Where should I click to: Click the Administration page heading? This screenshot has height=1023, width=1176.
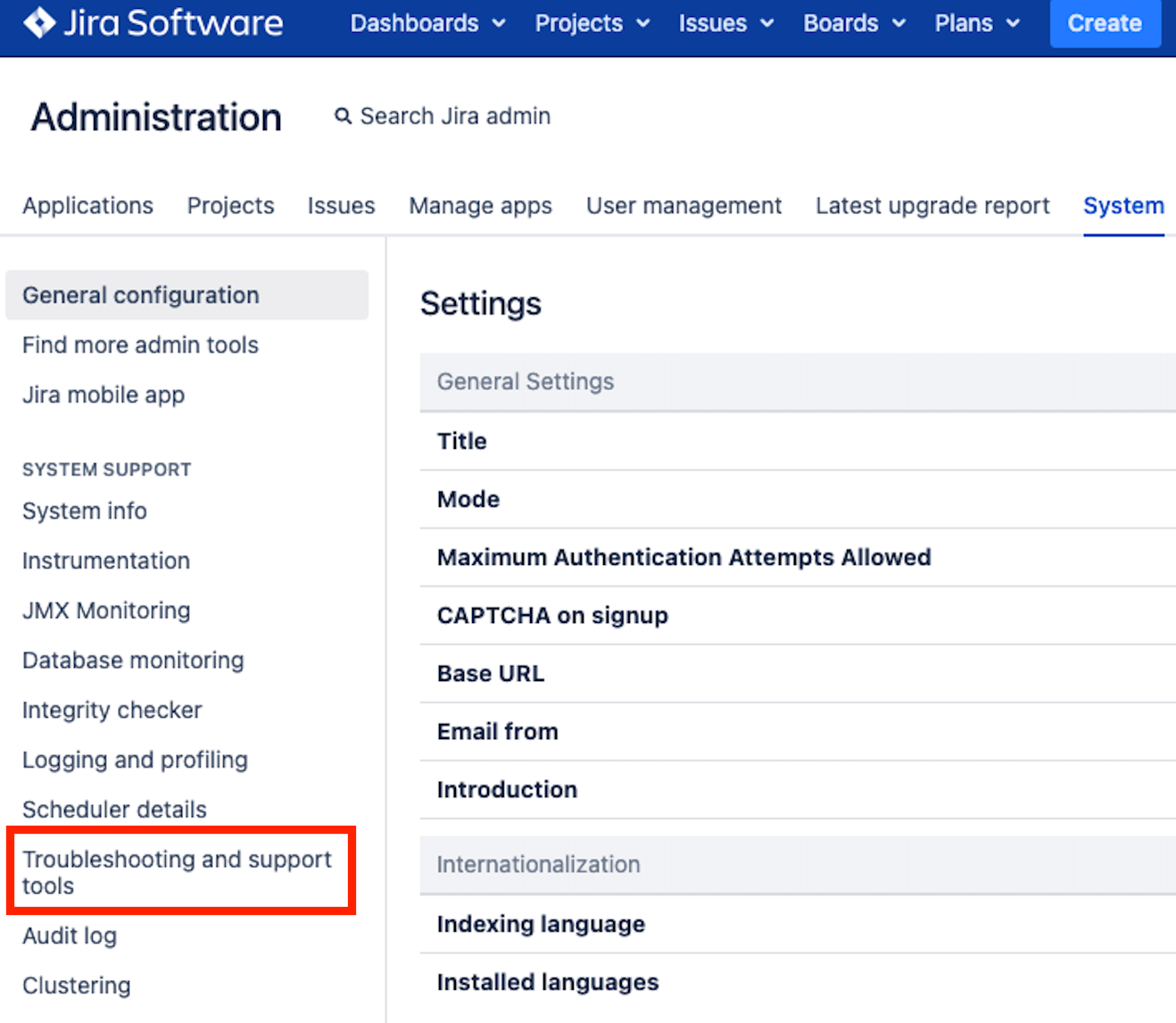(156, 117)
